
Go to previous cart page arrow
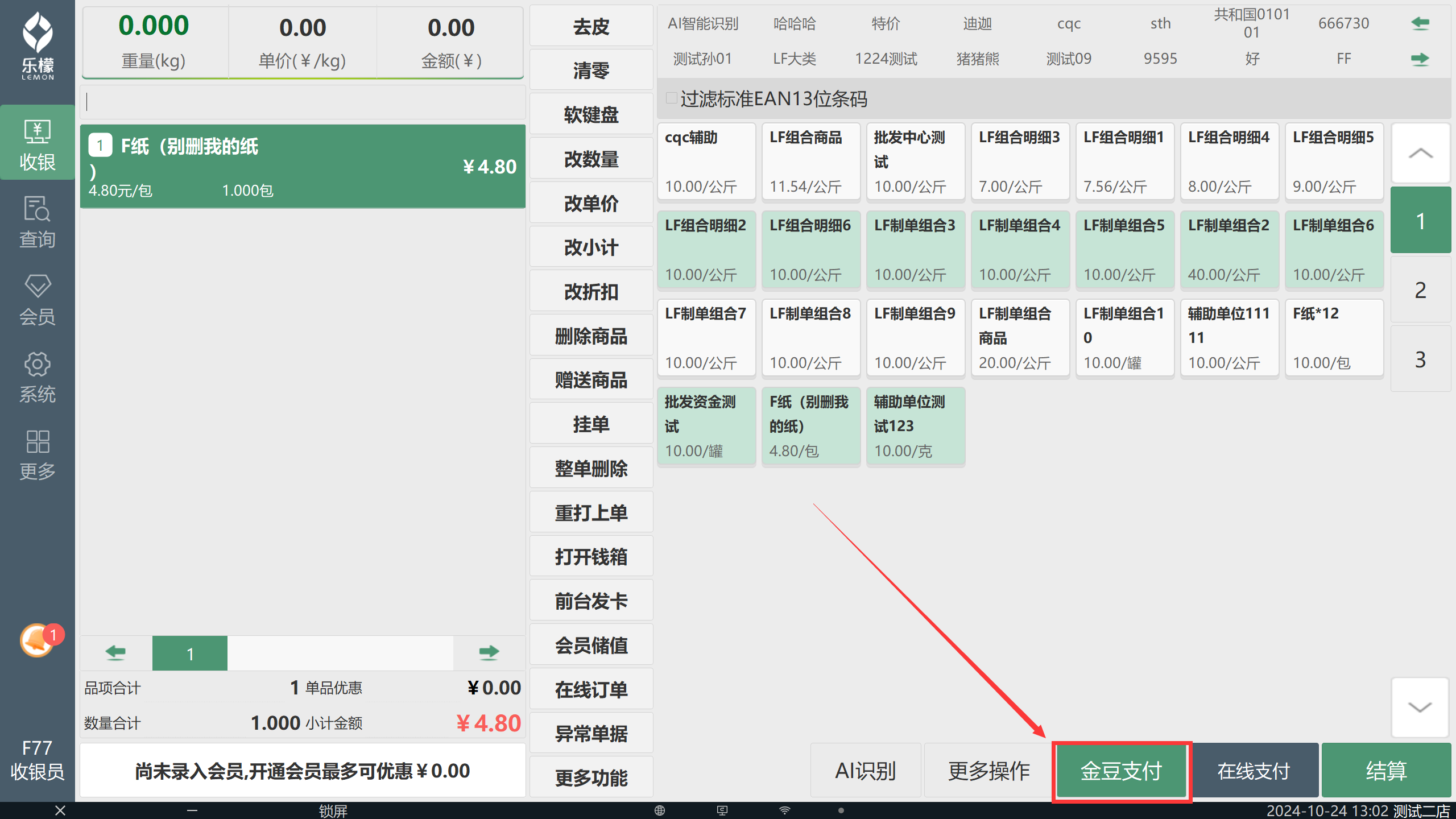(116, 652)
